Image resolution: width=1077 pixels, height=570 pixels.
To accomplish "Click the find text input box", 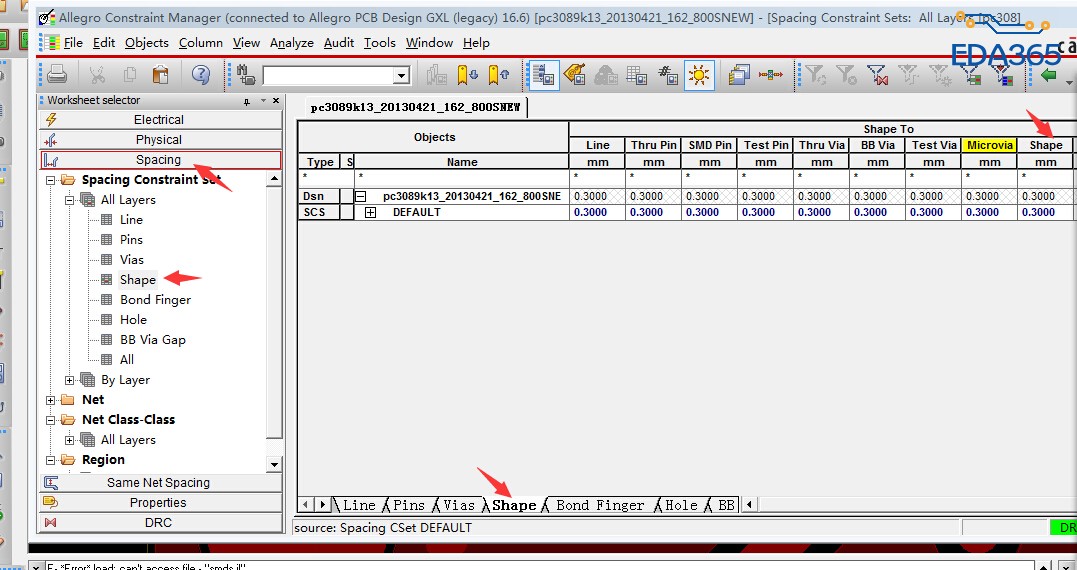I will [x=328, y=76].
